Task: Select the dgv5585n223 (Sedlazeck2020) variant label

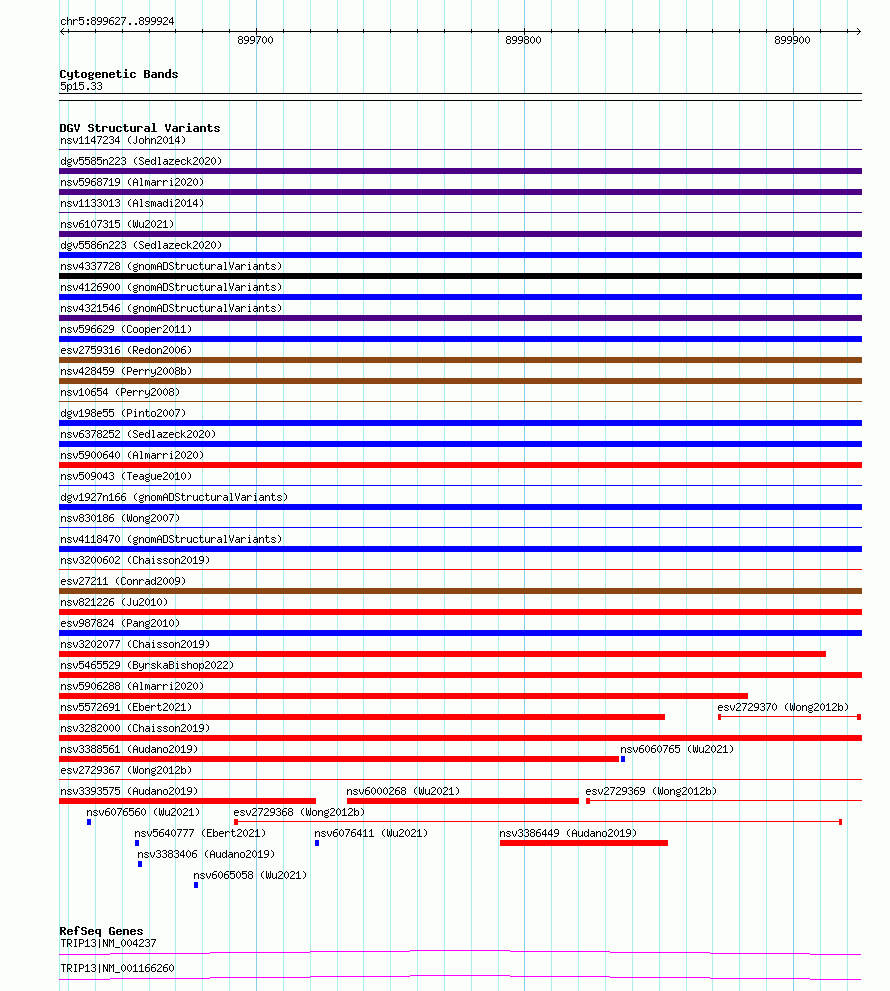Action: tap(141, 161)
